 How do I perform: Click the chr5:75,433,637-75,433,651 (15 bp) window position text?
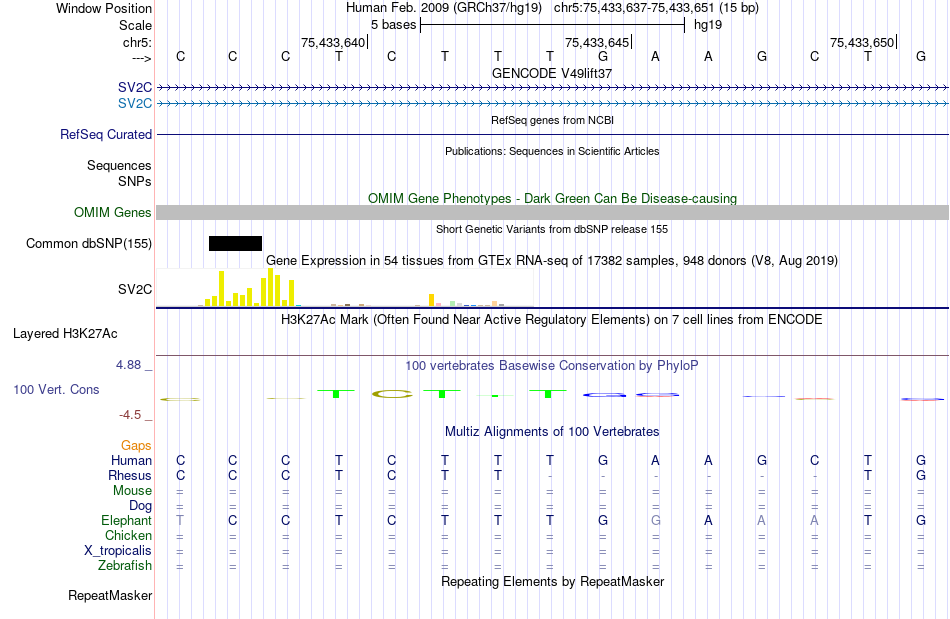coord(656,8)
